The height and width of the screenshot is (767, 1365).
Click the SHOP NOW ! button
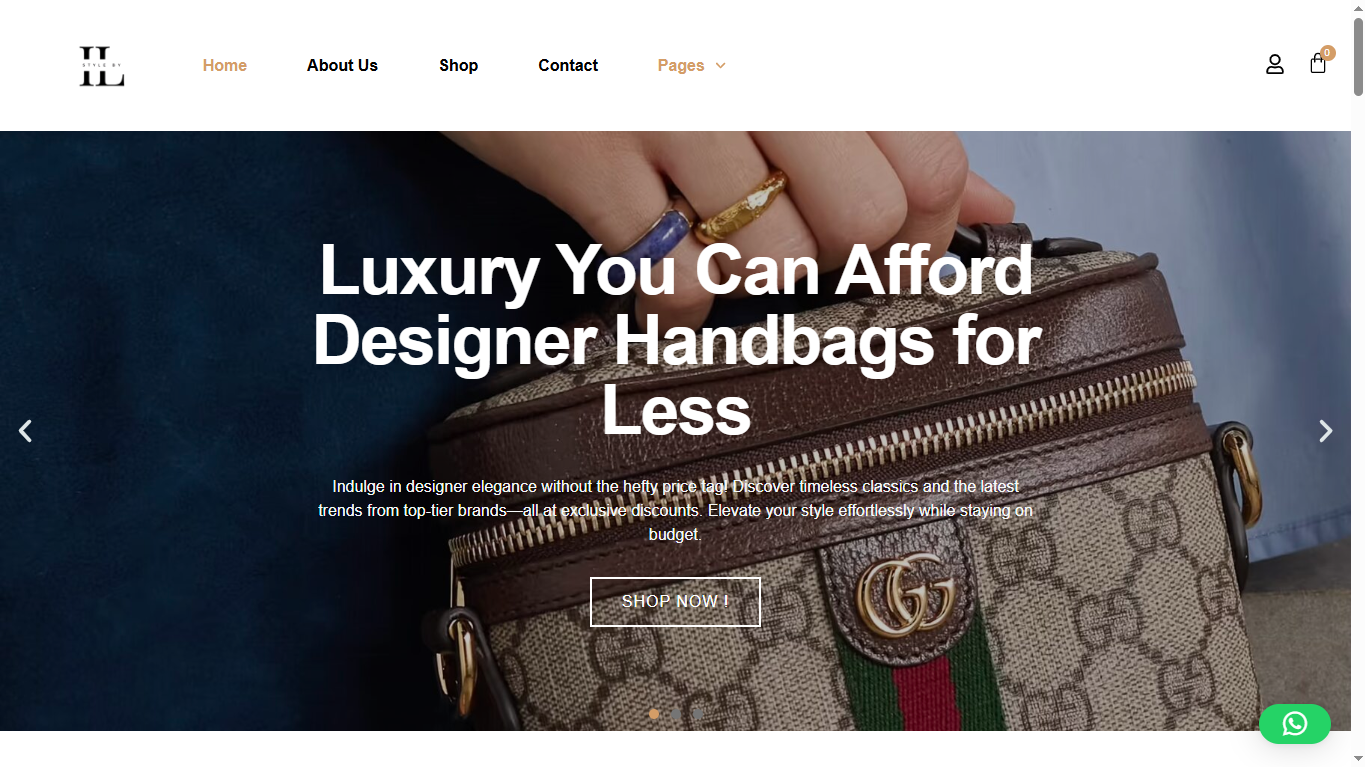point(675,602)
